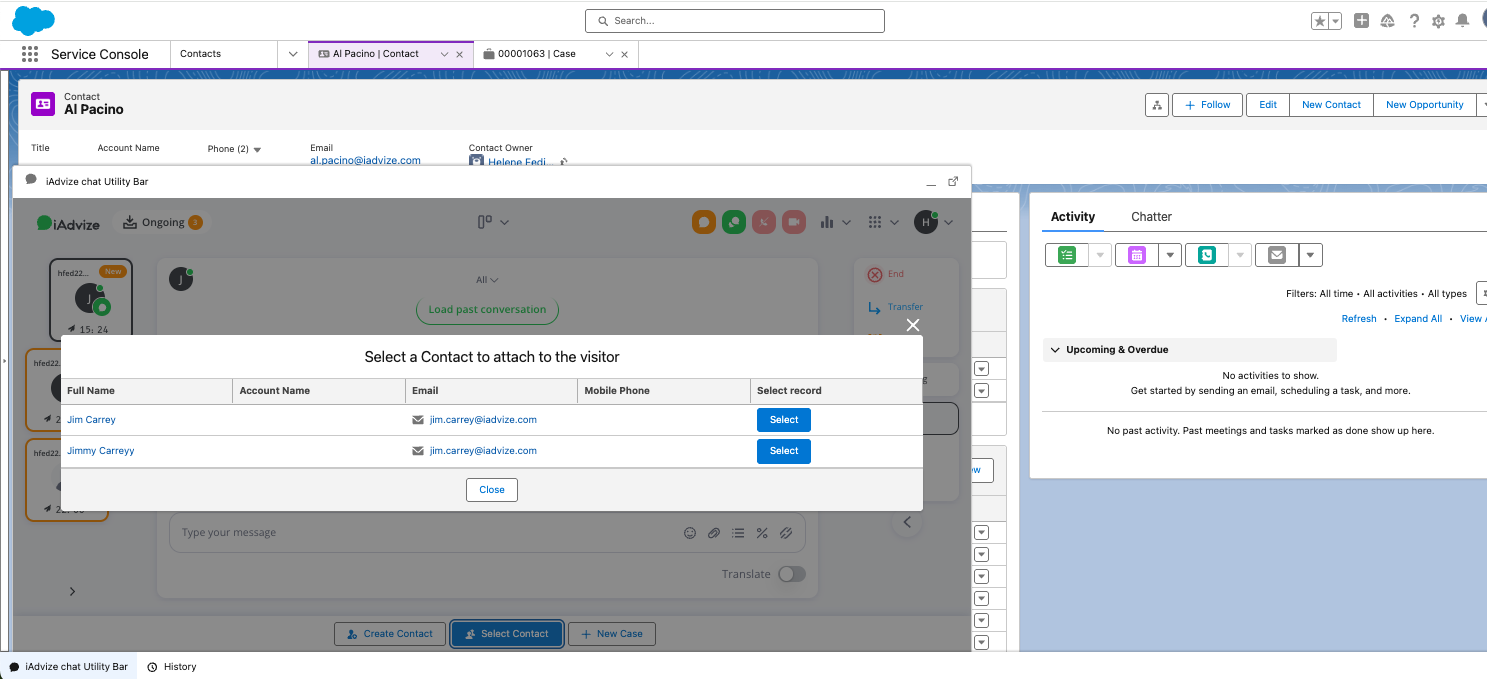Open the Favorites star icon
This screenshot has height=679, width=1487.
[1320, 21]
